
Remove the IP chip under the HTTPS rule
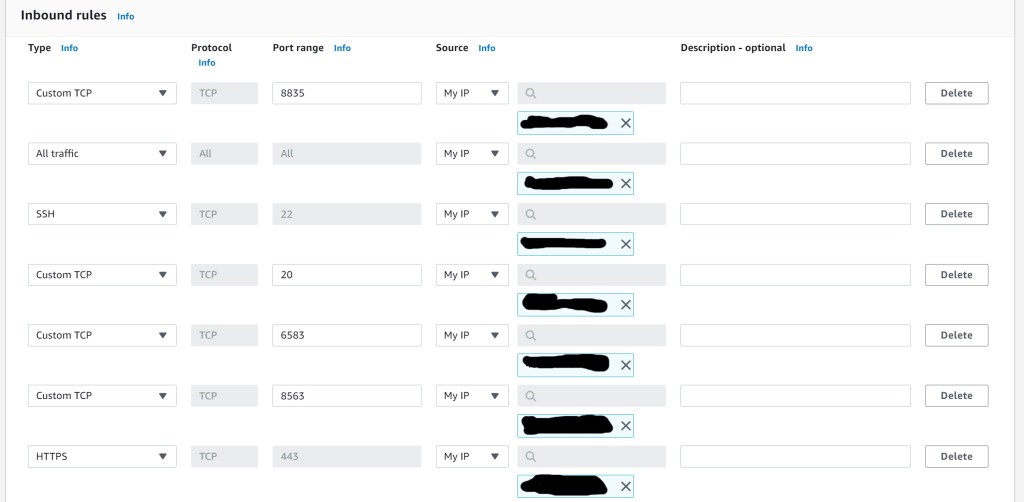[626, 486]
